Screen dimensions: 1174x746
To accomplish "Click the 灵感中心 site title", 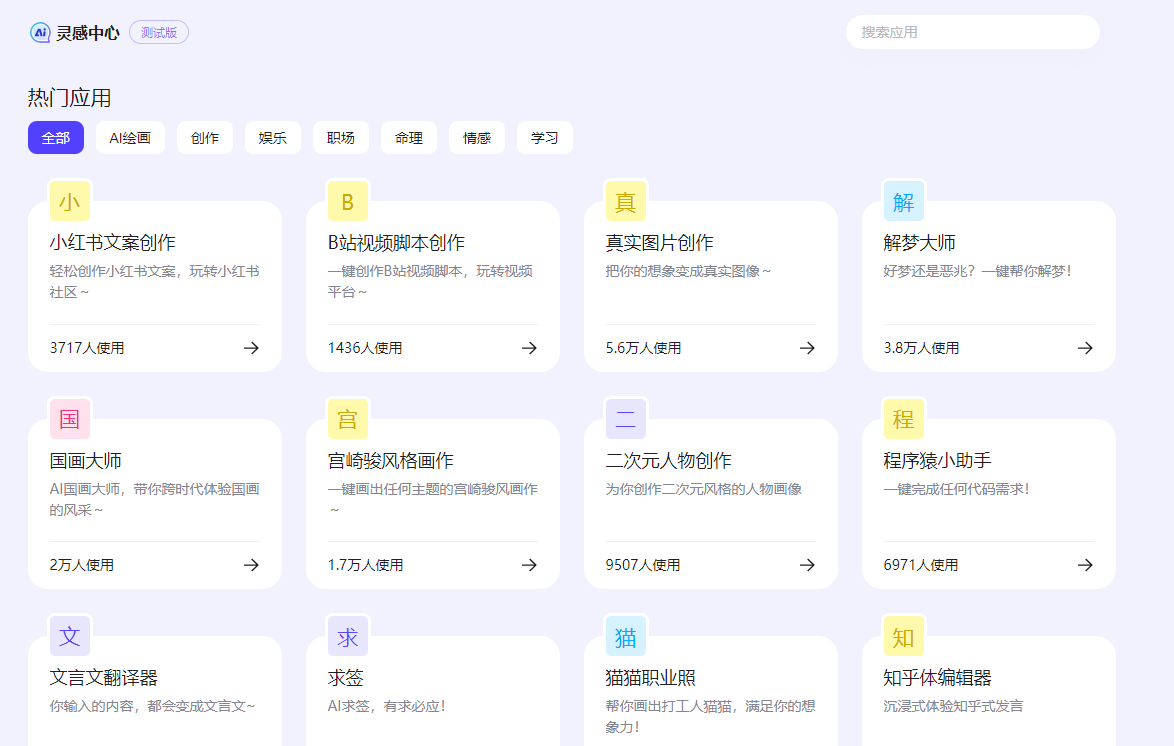I will click(88, 33).
